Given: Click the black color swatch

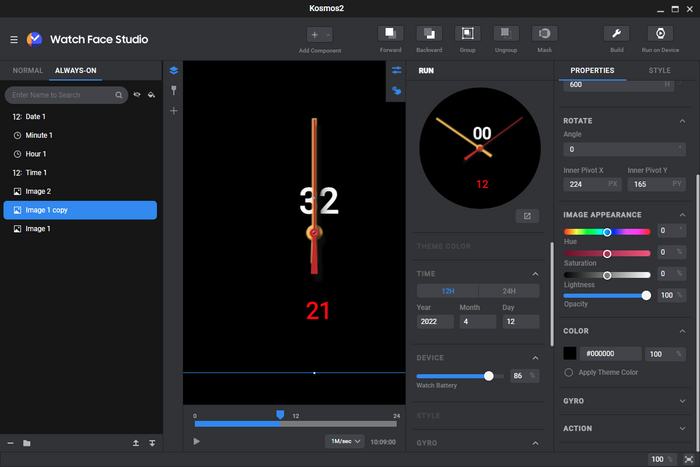Looking at the screenshot, I should click(x=570, y=353).
